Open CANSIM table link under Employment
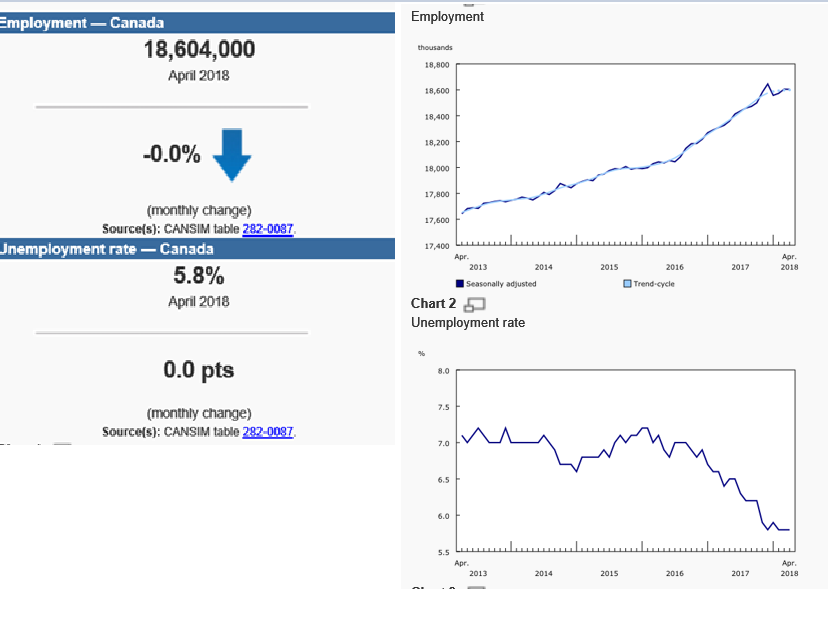This screenshot has height=619, width=828. pos(269,229)
